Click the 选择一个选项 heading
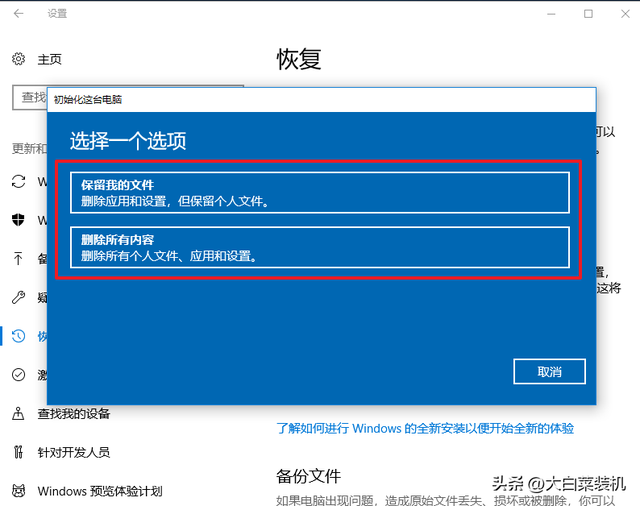 (x=128, y=141)
